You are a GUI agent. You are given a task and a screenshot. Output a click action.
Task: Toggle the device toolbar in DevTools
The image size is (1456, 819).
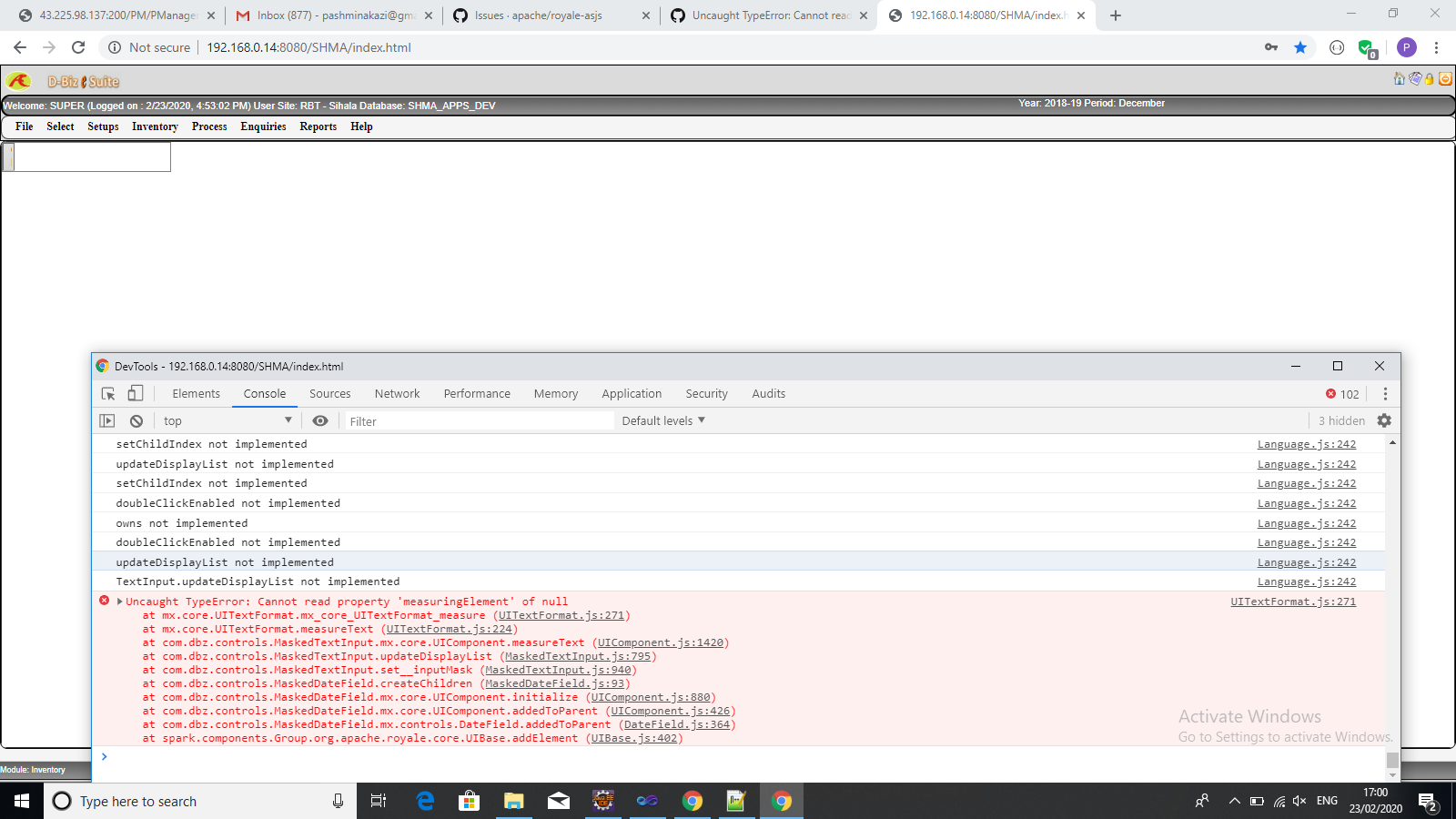click(x=135, y=394)
